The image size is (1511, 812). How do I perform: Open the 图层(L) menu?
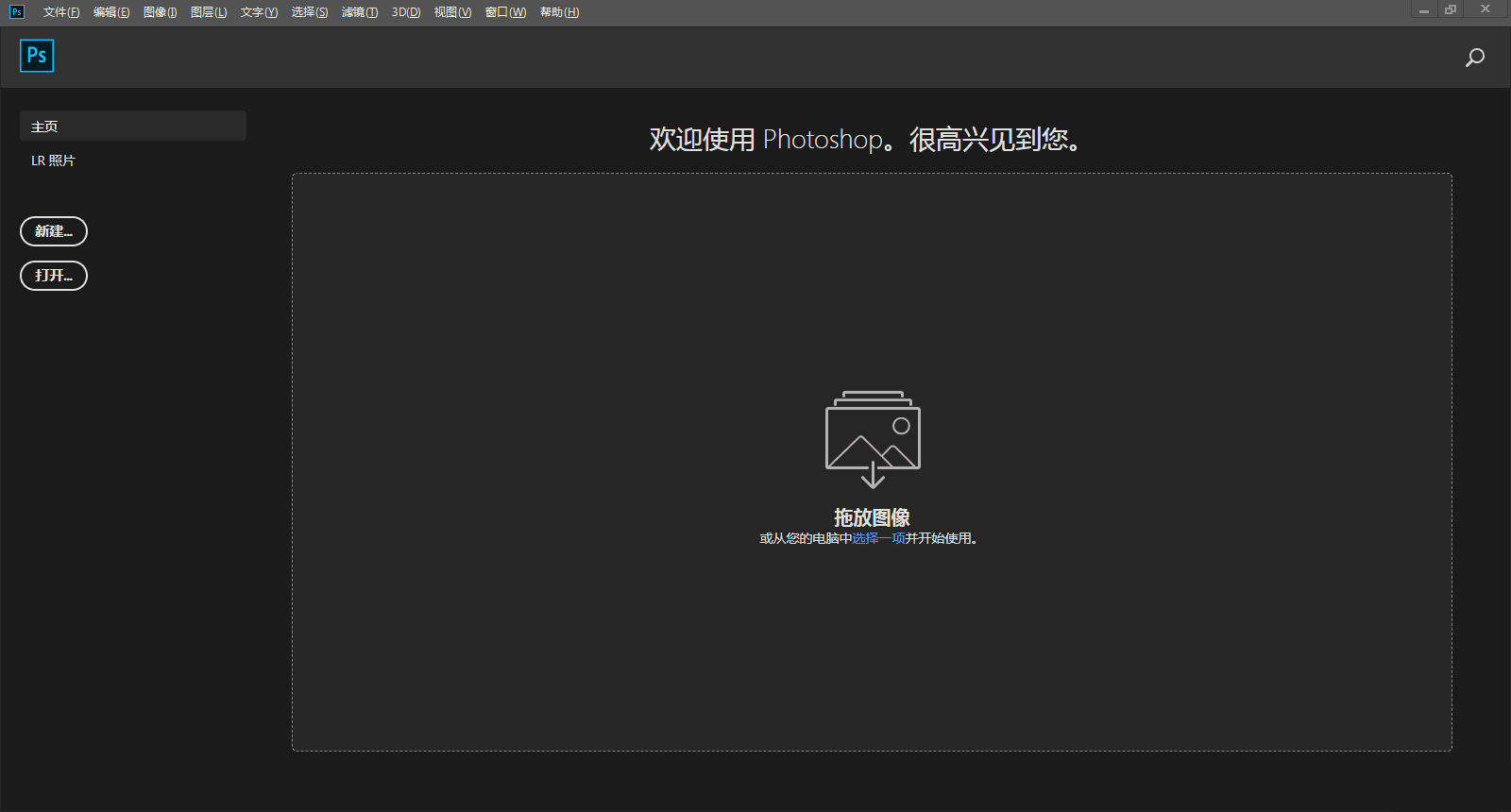[x=209, y=12]
